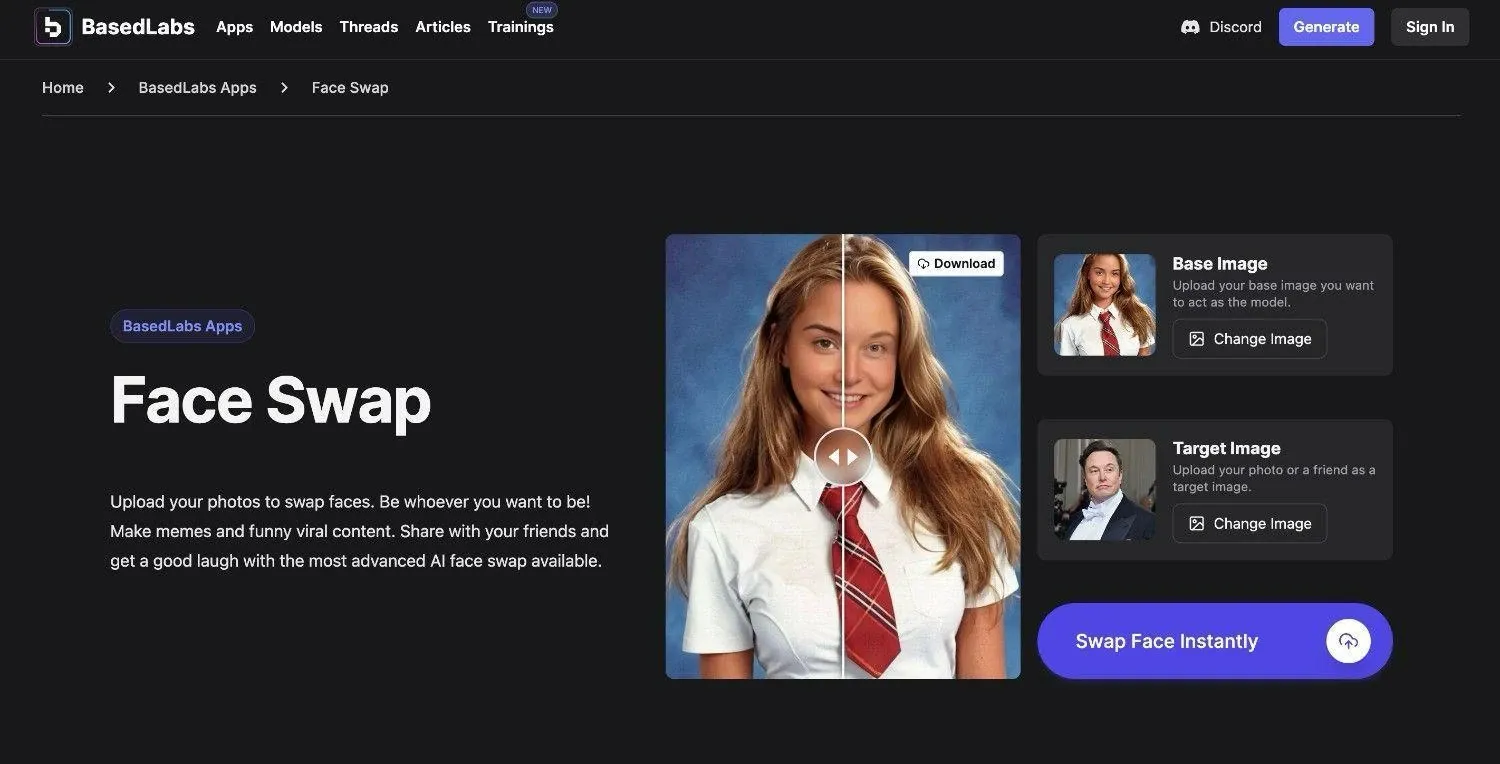The width and height of the screenshot is (1500, 764).
Task: Open the Trainings page
Action: click(x=520, y=27)
